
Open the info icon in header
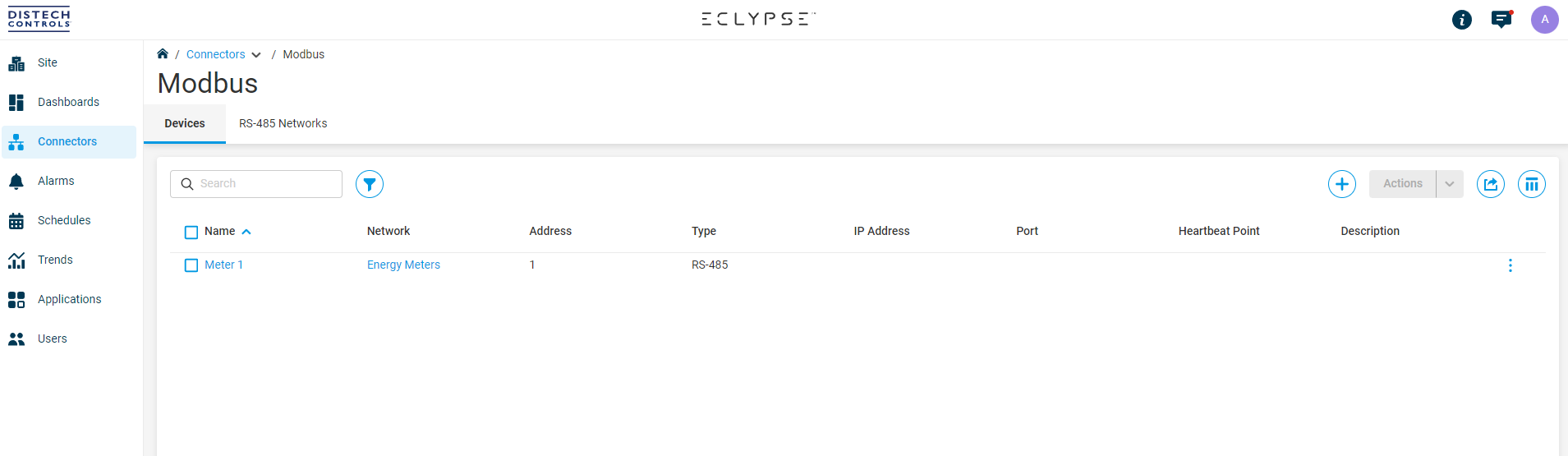click(x=1461, y=20)
